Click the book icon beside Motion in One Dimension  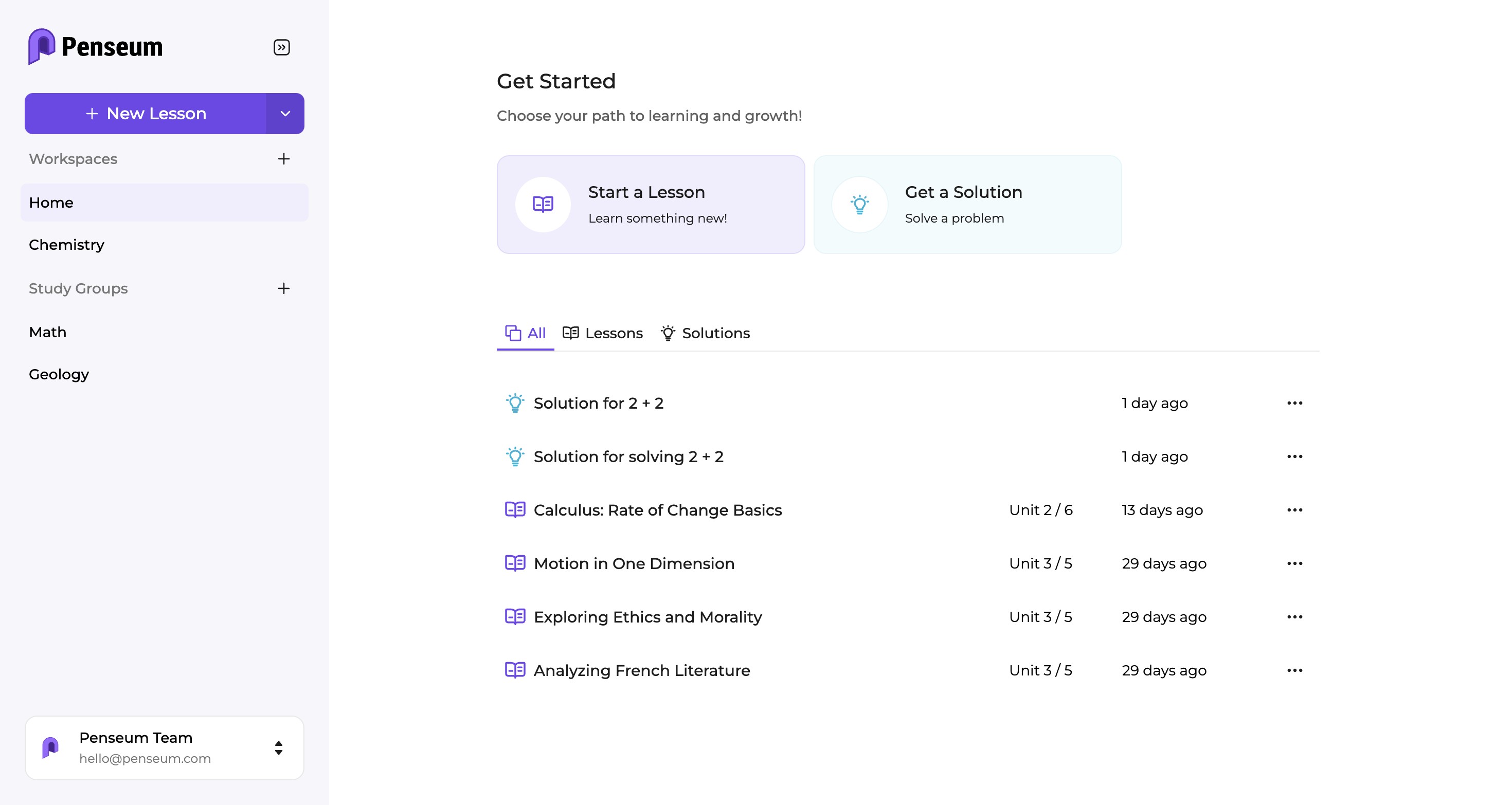(x=515, y=563)
